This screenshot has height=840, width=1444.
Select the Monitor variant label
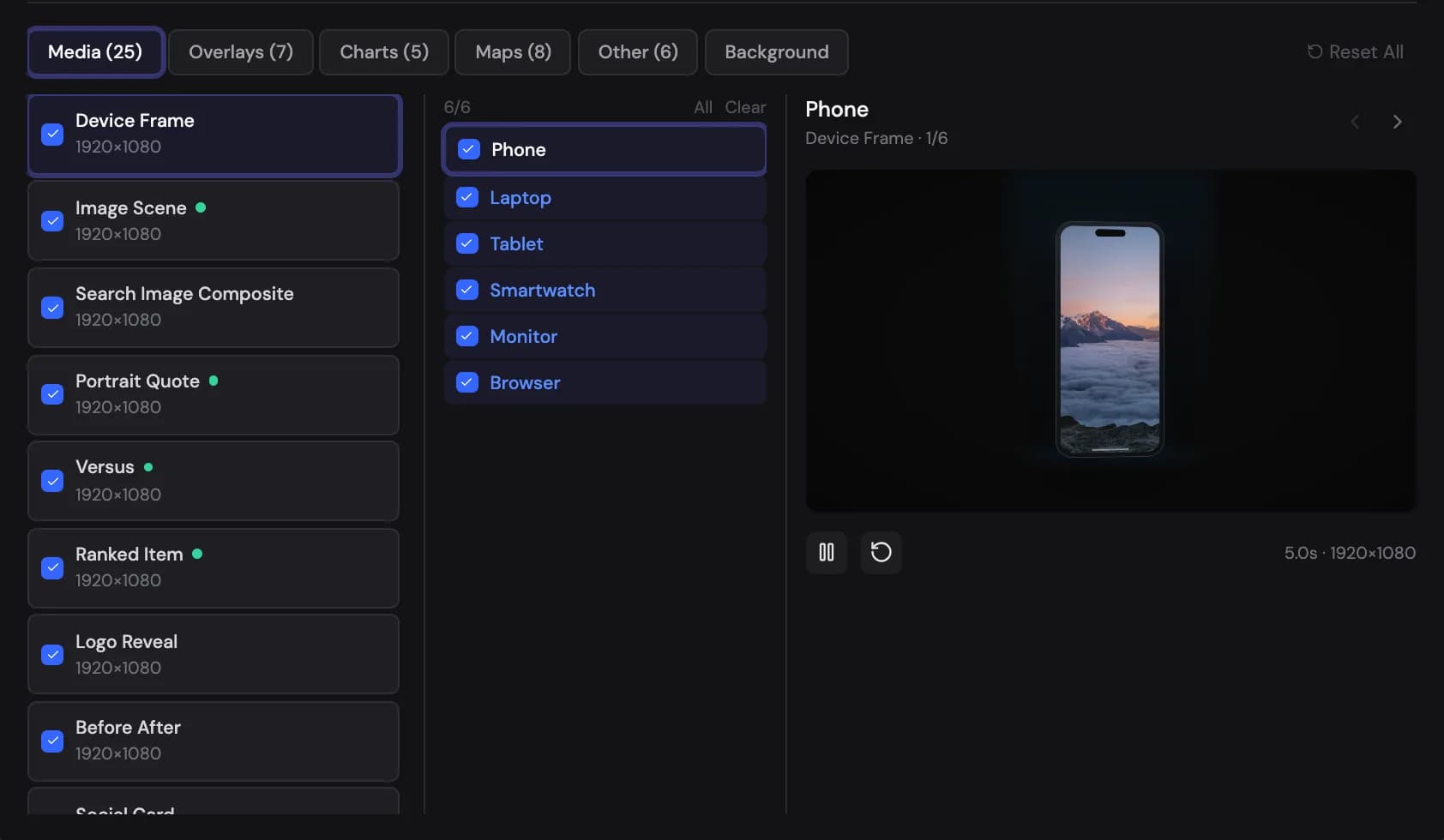coord(524,336)
